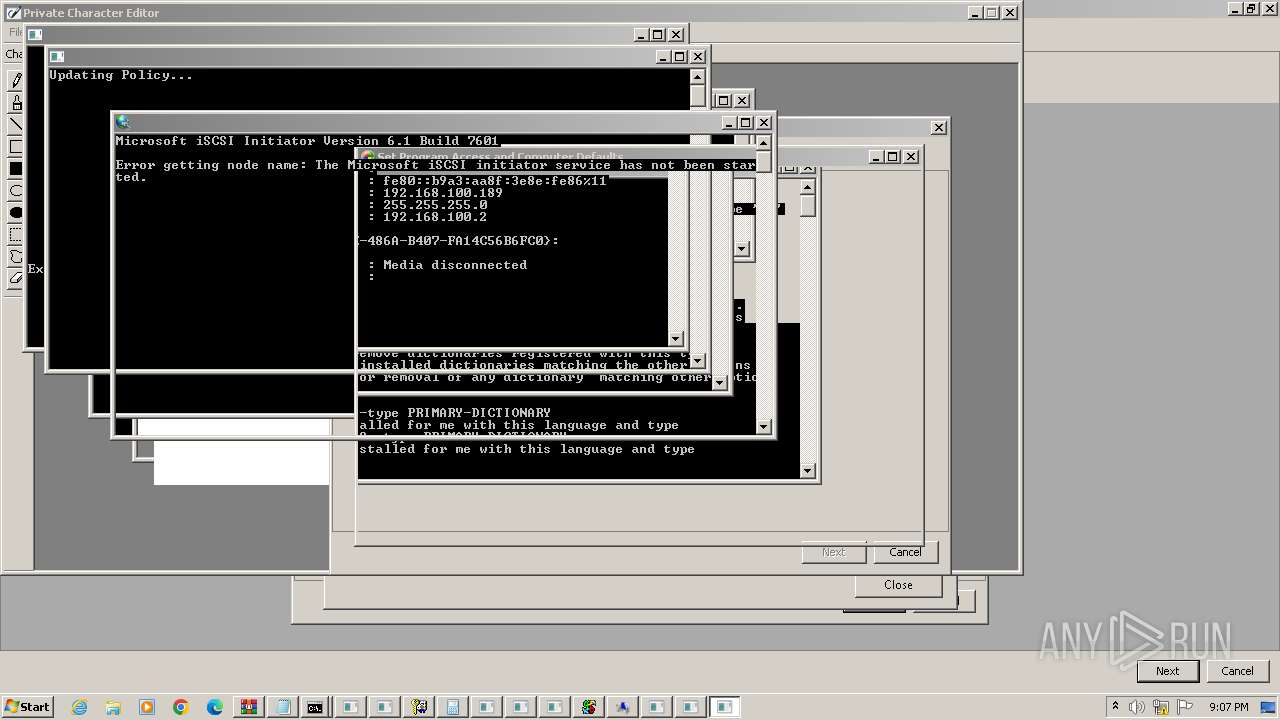Click the 'Updating Policy...' text

(x=121, y=75)
